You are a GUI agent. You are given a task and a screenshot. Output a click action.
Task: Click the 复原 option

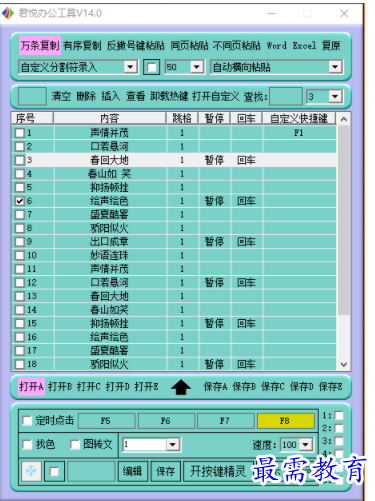pos(331,45)
